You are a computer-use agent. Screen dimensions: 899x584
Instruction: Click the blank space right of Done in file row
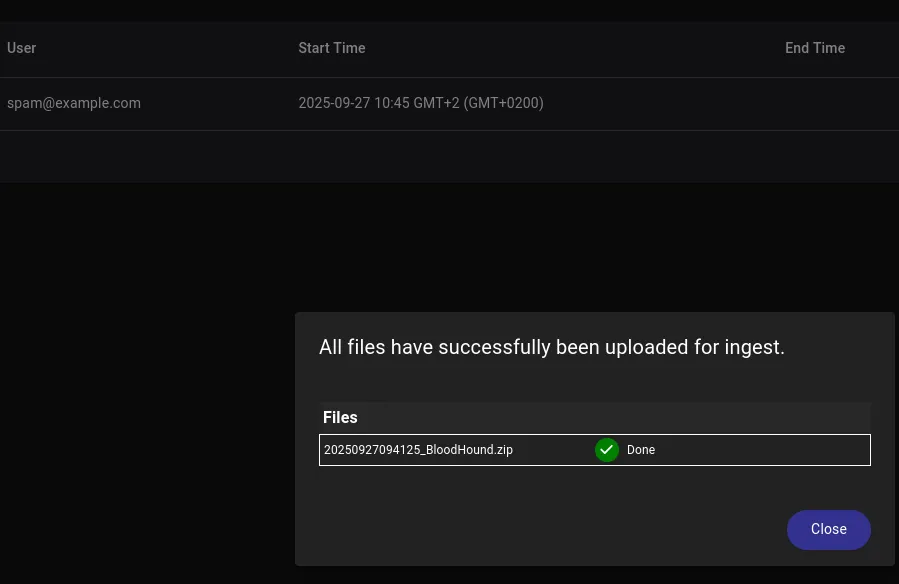click(x=760, y=450)
